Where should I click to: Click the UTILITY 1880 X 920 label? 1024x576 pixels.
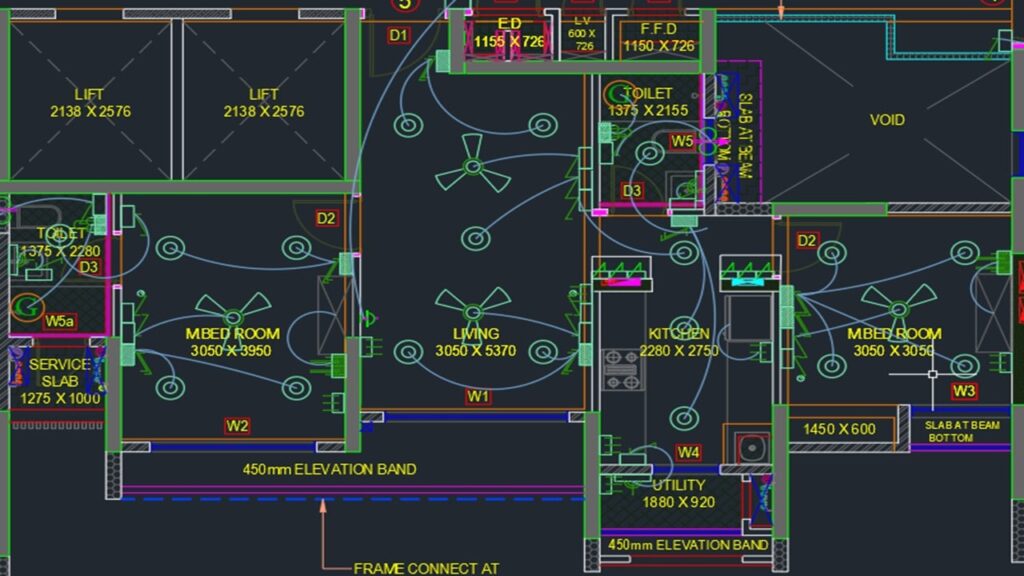(x=678, y=494)
